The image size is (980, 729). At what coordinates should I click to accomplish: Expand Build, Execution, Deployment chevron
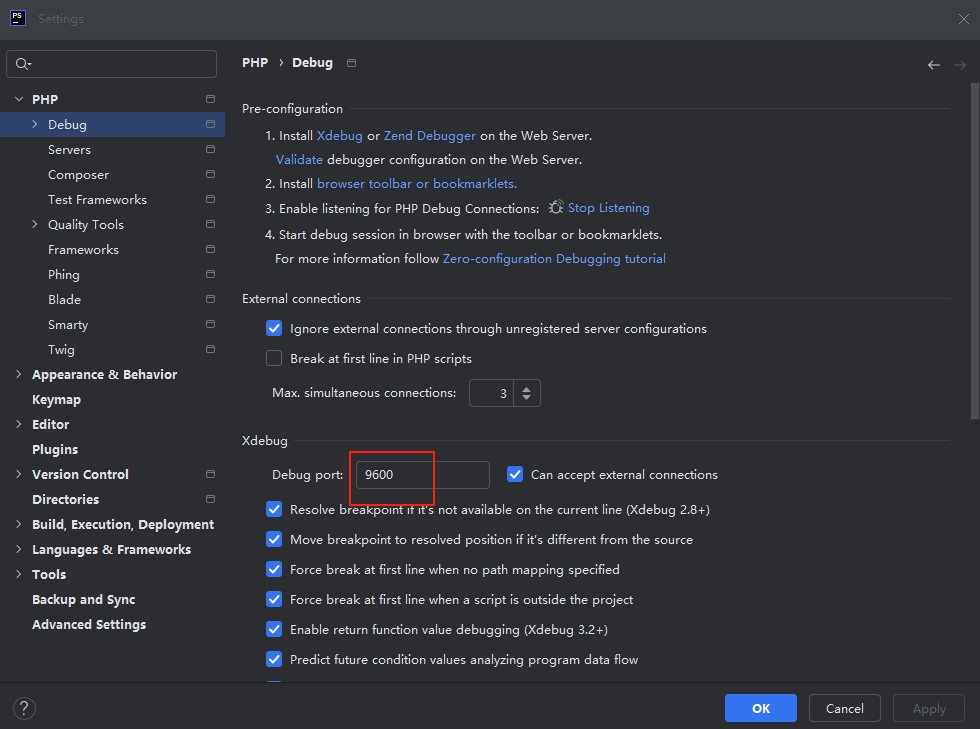point(19,525)
